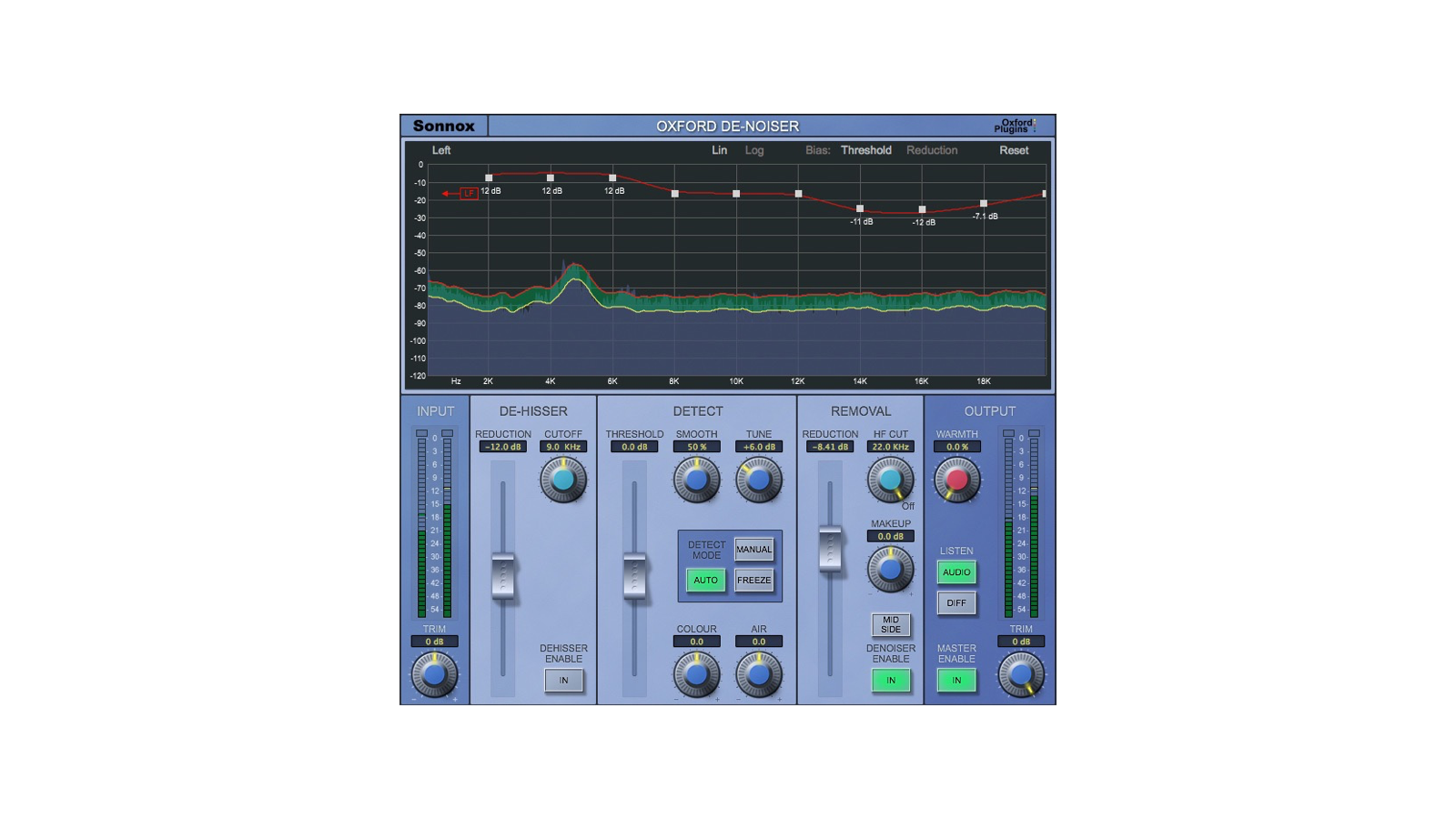Click the De-Hisser reduction slider handle
Viewport: 1456px width, 819px height.
point(503,576)
